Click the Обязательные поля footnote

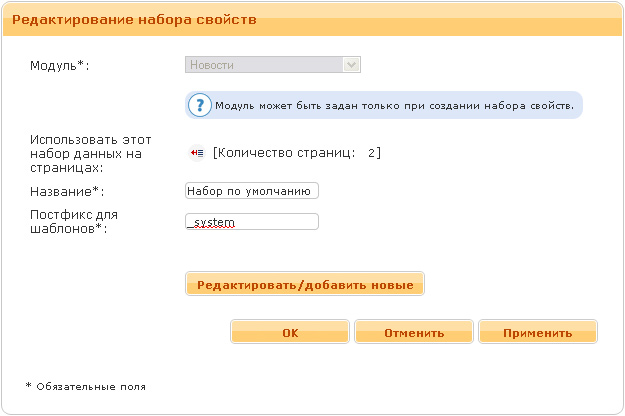click(85, 386)
